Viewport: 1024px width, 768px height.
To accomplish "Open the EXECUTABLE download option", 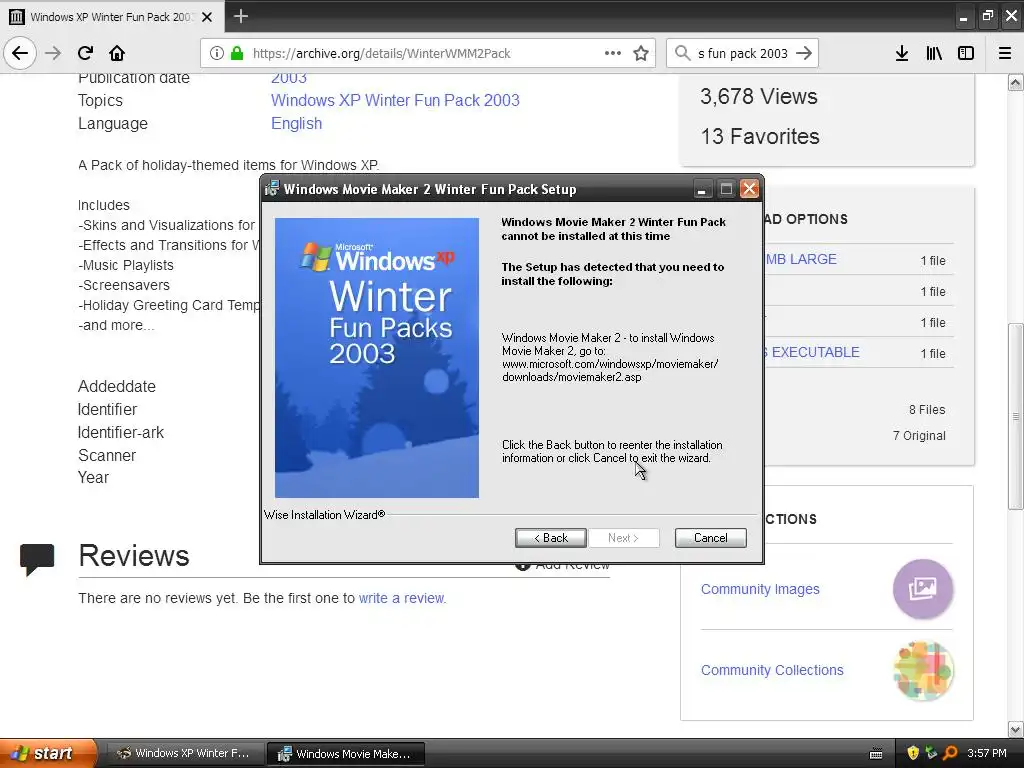I will [812, 352].
